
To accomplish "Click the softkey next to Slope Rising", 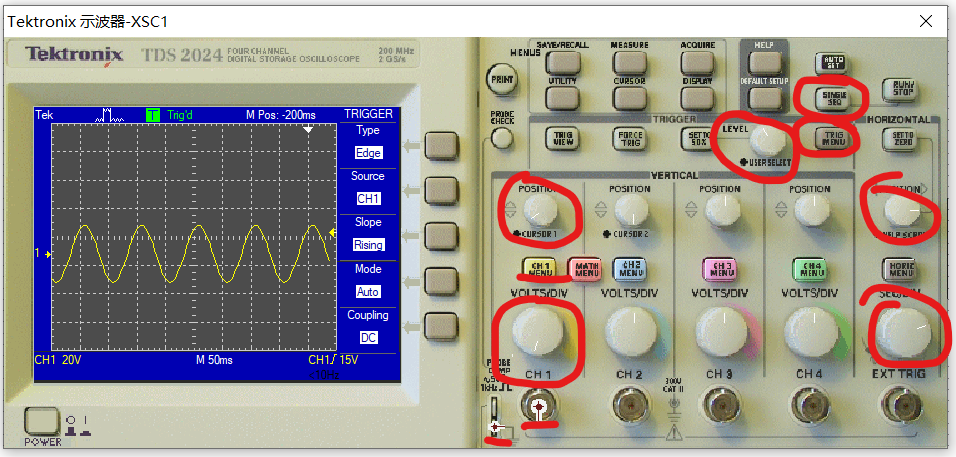I will point(441,235).
